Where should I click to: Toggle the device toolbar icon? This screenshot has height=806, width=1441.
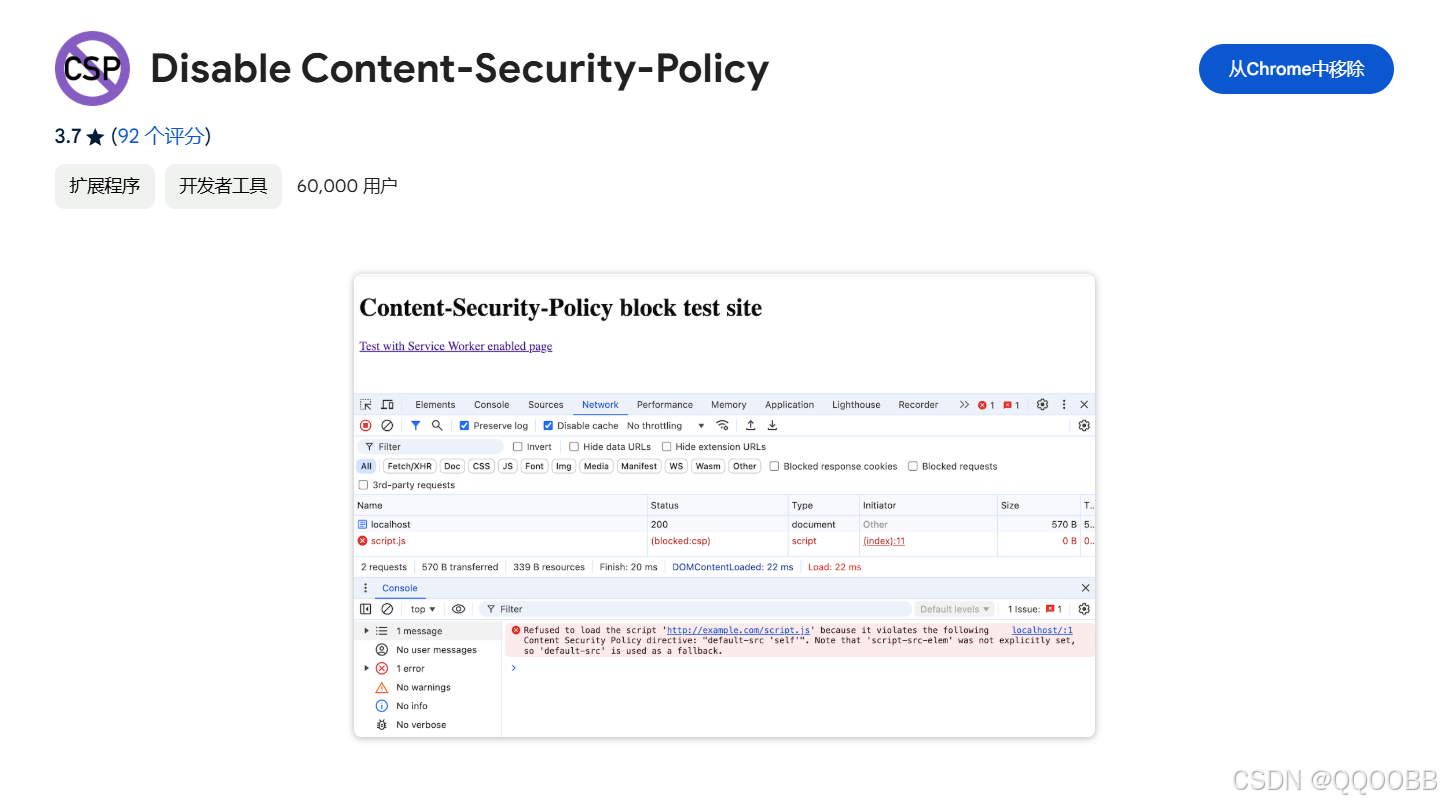coord(388,405)
